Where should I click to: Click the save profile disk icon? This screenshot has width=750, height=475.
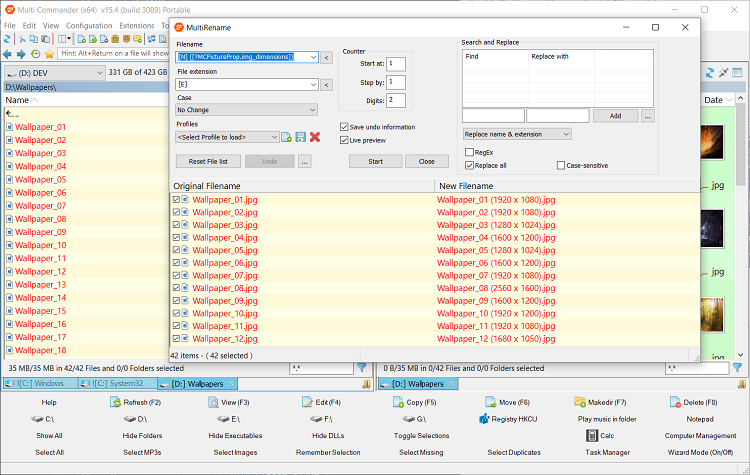pyautogui.click(x=300, y=137)
